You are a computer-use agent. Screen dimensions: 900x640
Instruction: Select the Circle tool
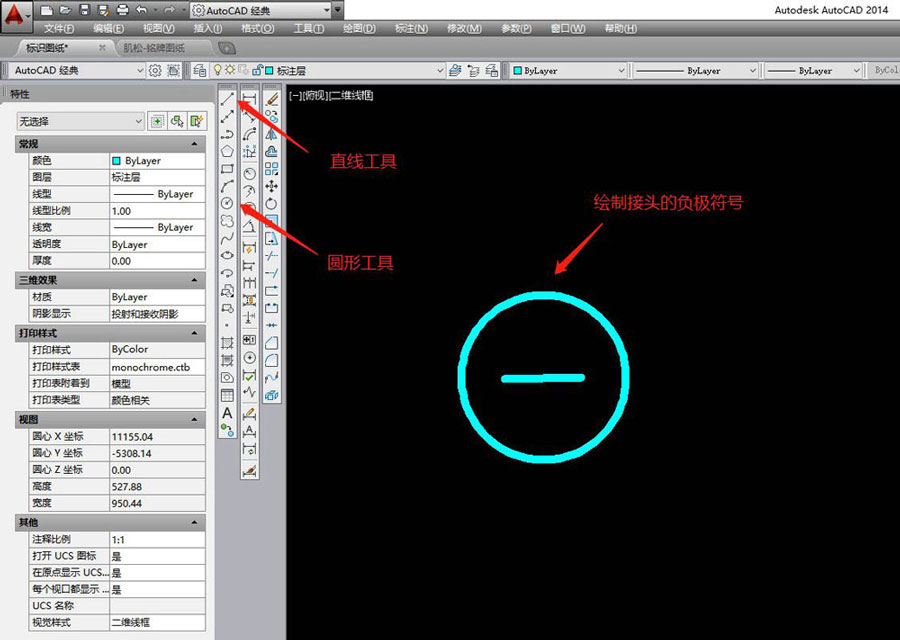click(x=227, y=203)
